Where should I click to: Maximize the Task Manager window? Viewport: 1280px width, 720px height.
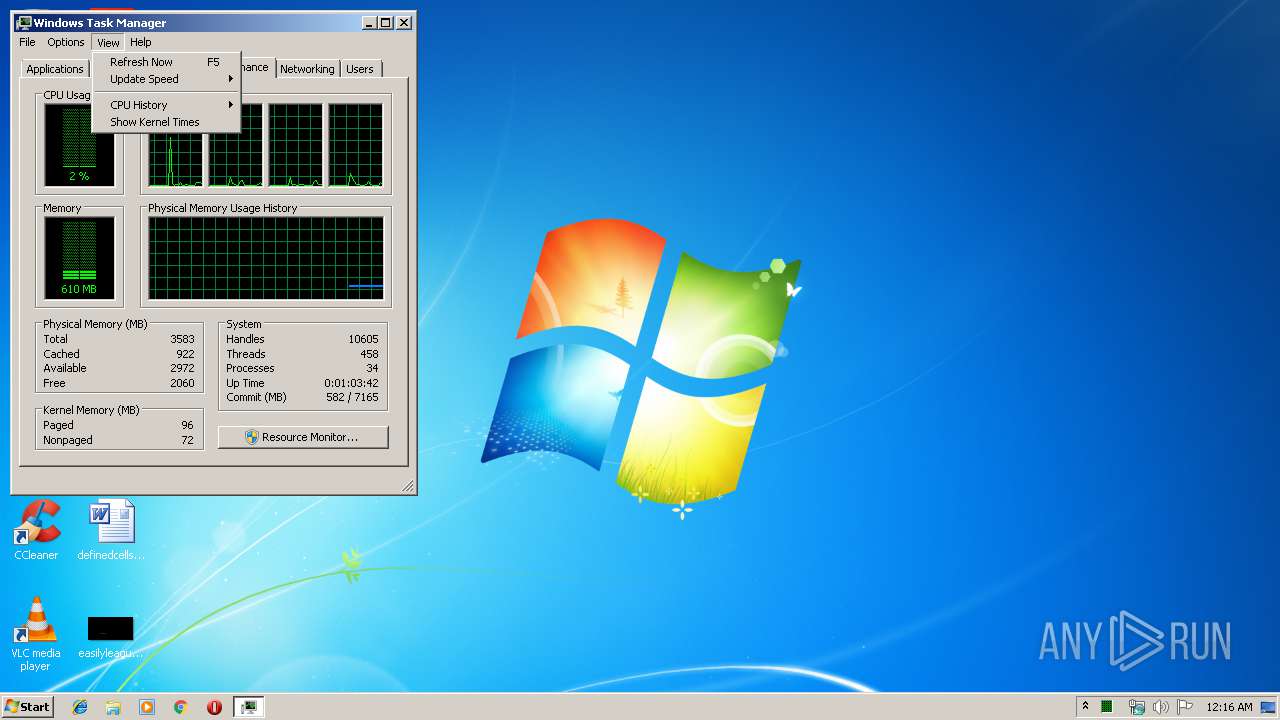point(386,22)
